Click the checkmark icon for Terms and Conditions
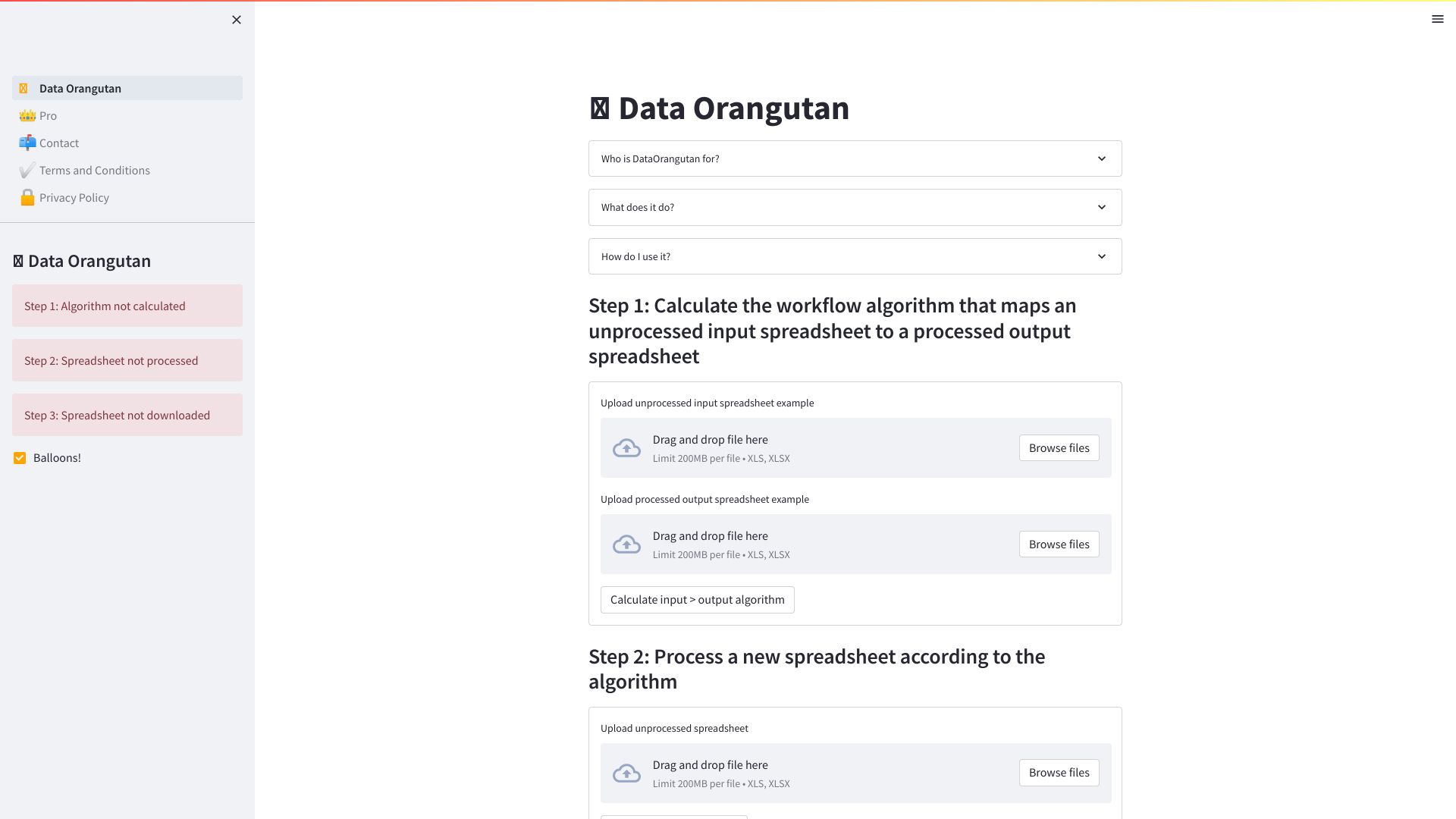This screenshot has width=1456, height=819. (27, 170)
